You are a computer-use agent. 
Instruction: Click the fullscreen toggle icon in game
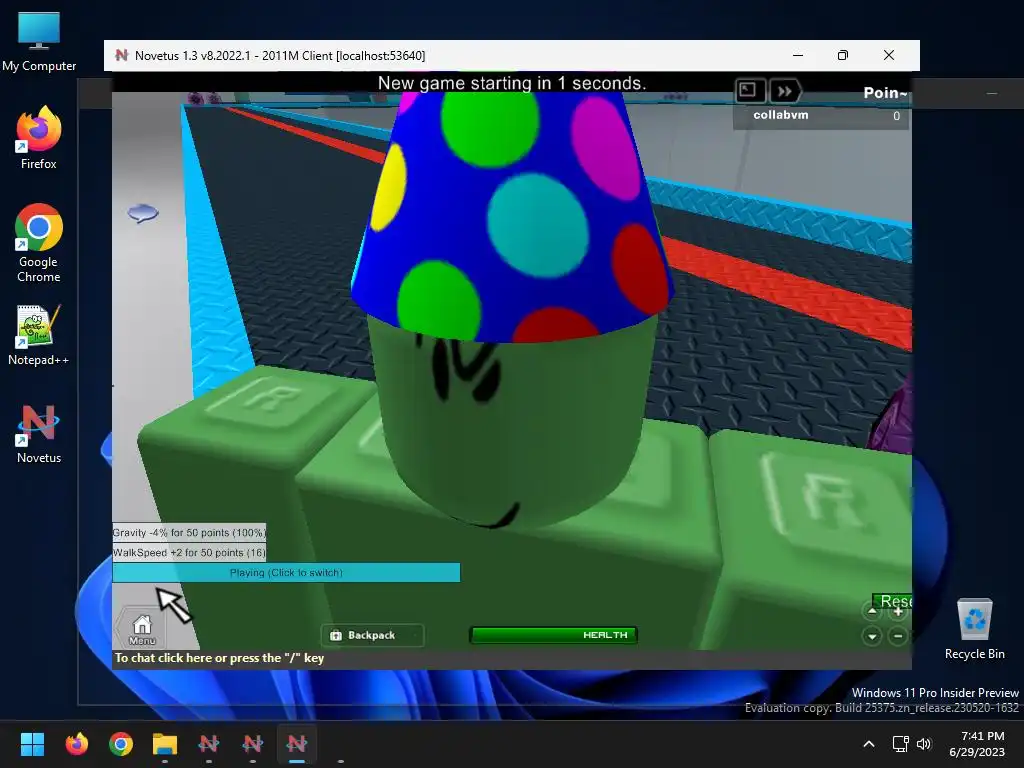[x=749, y=90]
